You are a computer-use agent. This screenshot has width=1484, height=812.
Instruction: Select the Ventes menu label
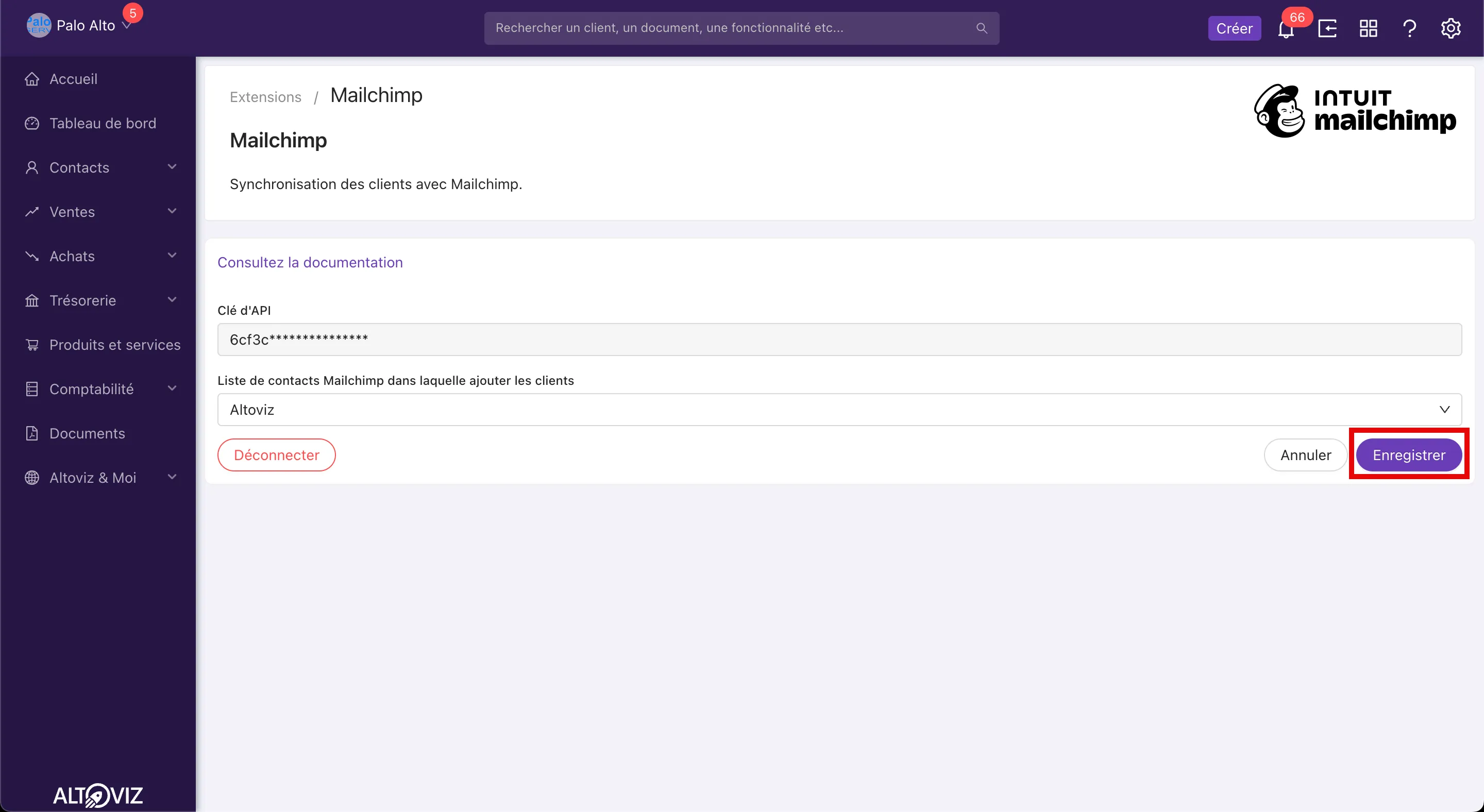(72, 212)
